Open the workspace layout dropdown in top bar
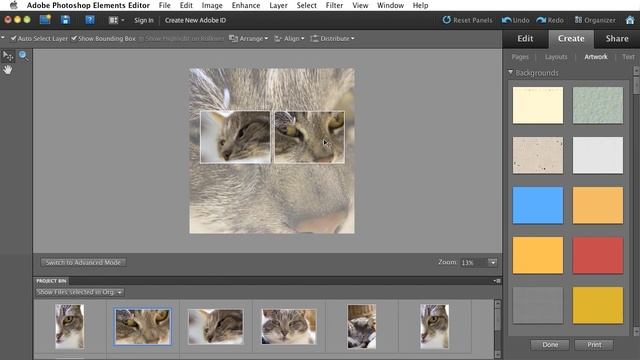Image resolution: width=640 pixels, height=360 pixels. pos(116,20)
